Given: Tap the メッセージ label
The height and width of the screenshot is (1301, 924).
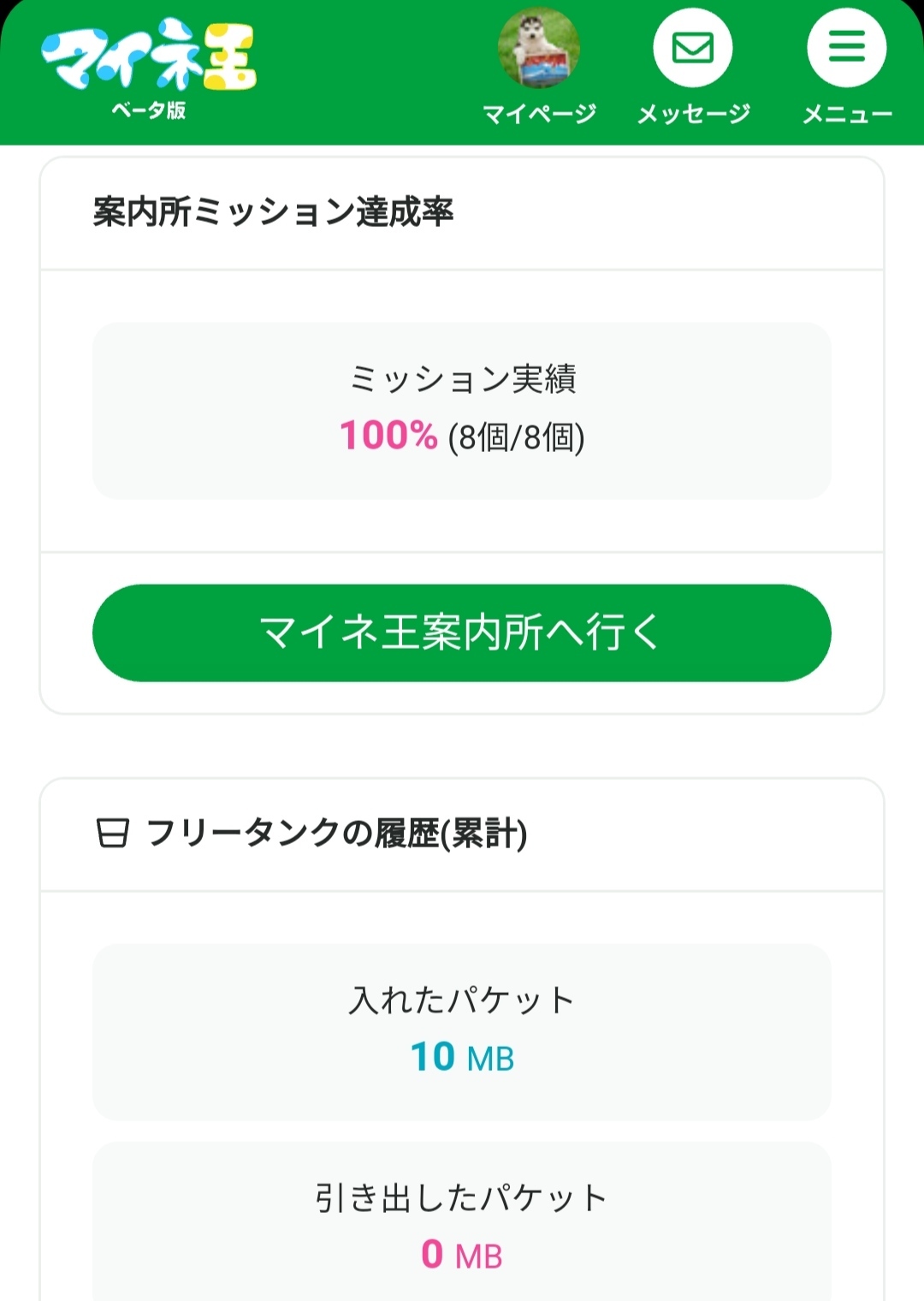Looking at the screenshot, I should (693, 114).
